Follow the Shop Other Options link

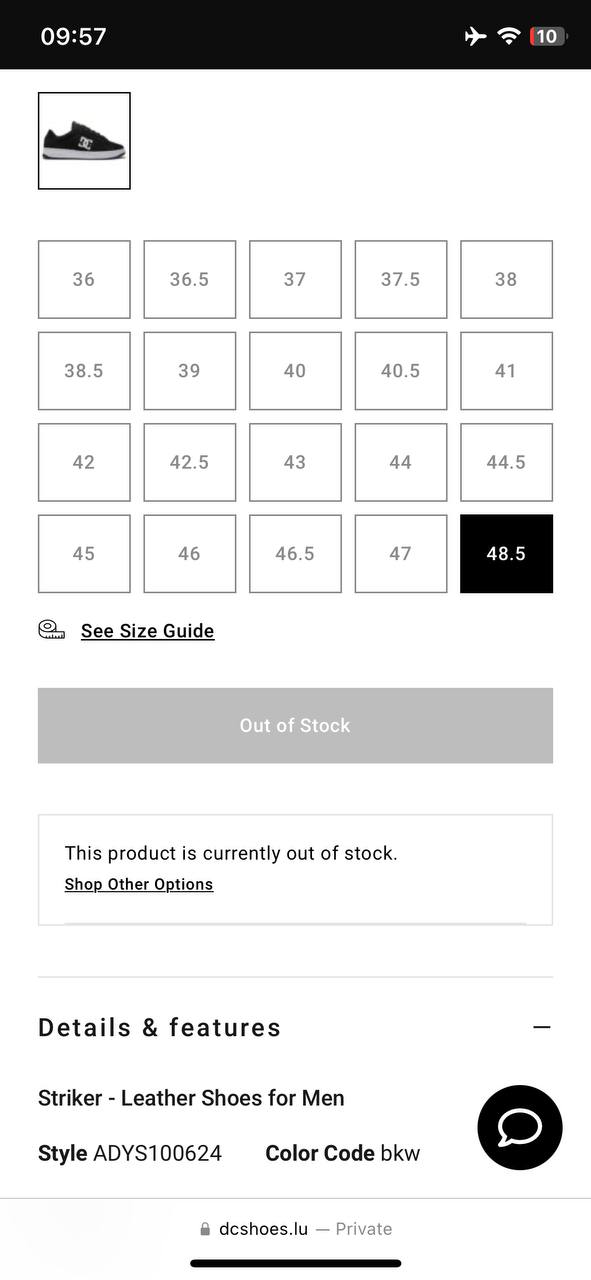coord(139,884)
